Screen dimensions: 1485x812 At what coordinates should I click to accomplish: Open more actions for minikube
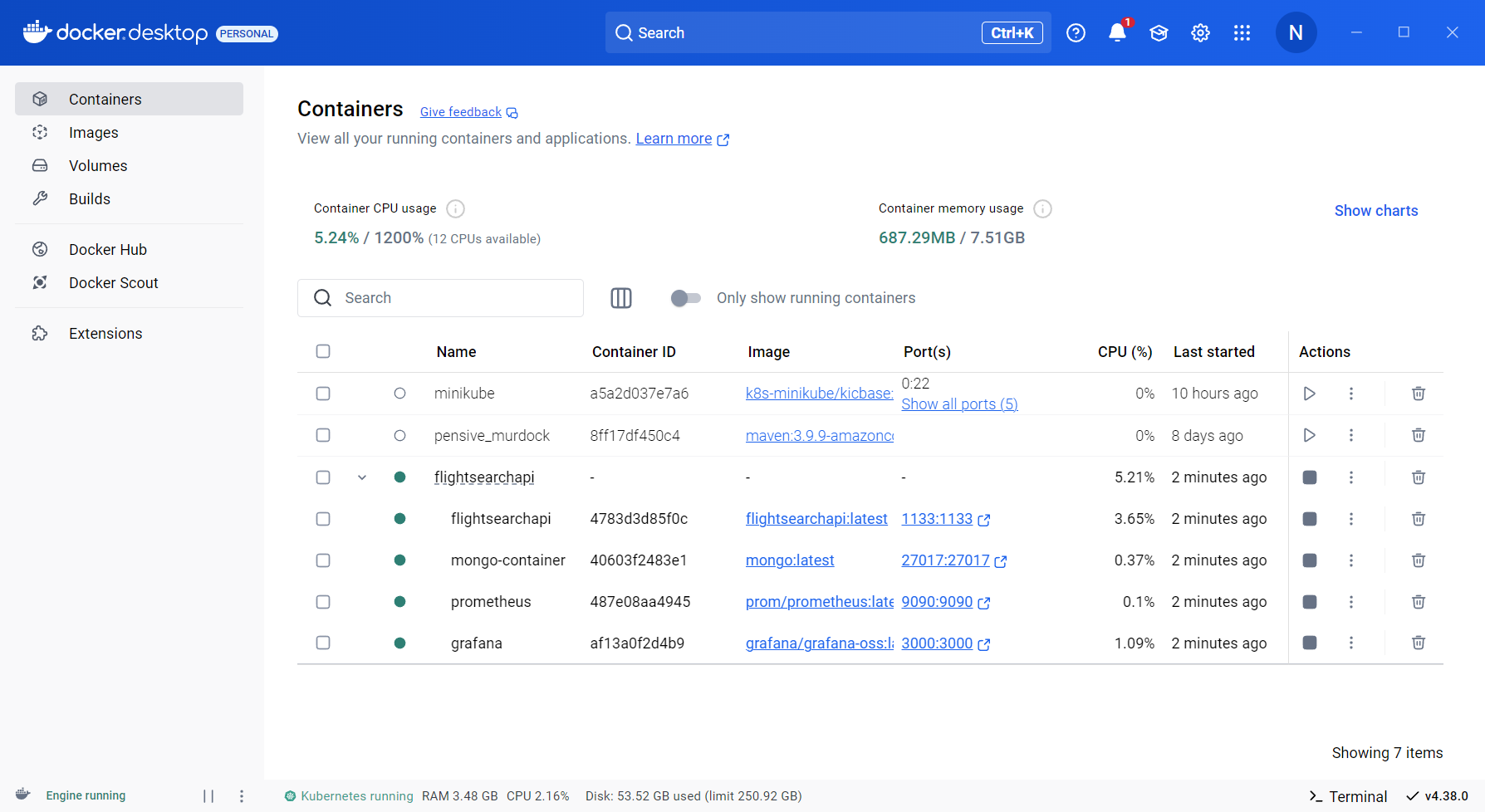(1351, 394)
